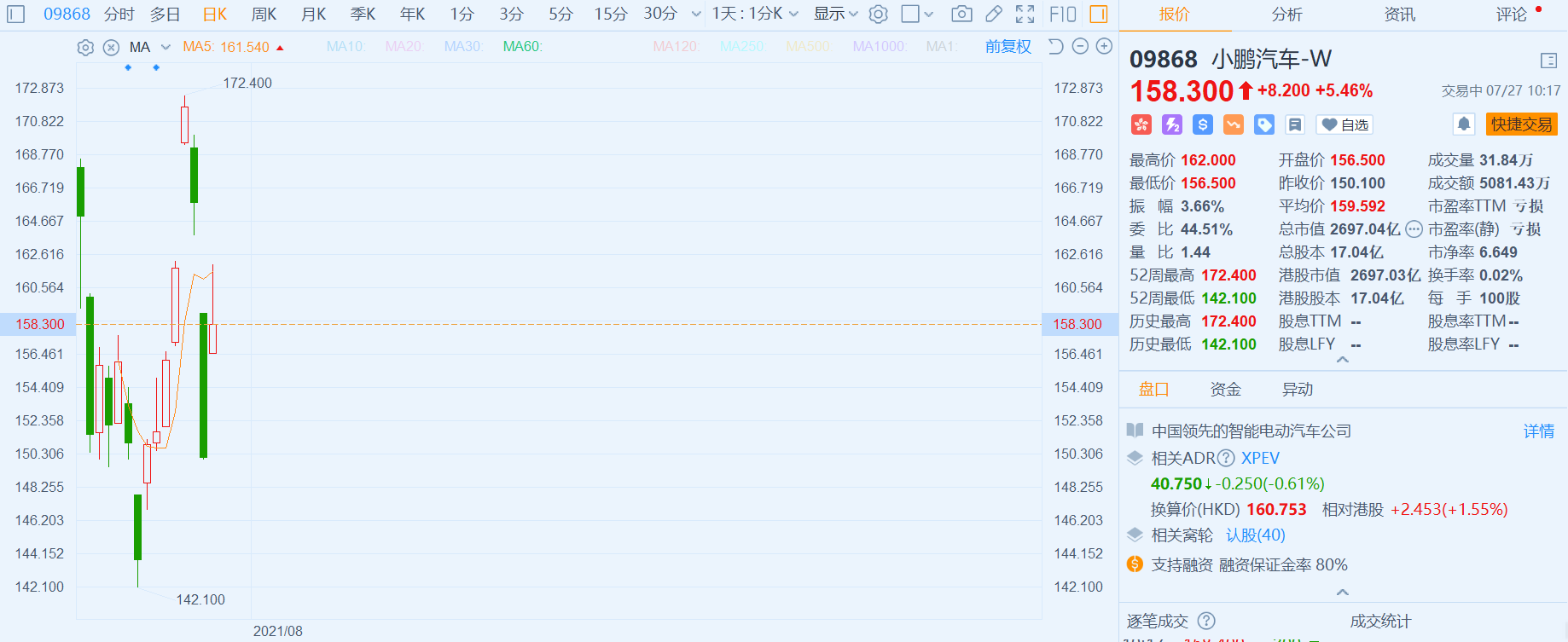Open 前复权 price adjustment selector
This screenshot has height=642, width=1568.
pos(1008,47)
